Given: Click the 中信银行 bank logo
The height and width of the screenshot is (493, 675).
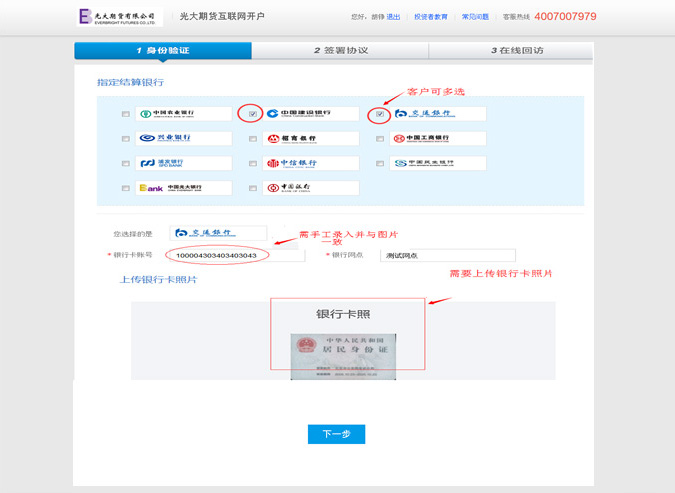Looking at the screenshot, I should click(311, 163).
